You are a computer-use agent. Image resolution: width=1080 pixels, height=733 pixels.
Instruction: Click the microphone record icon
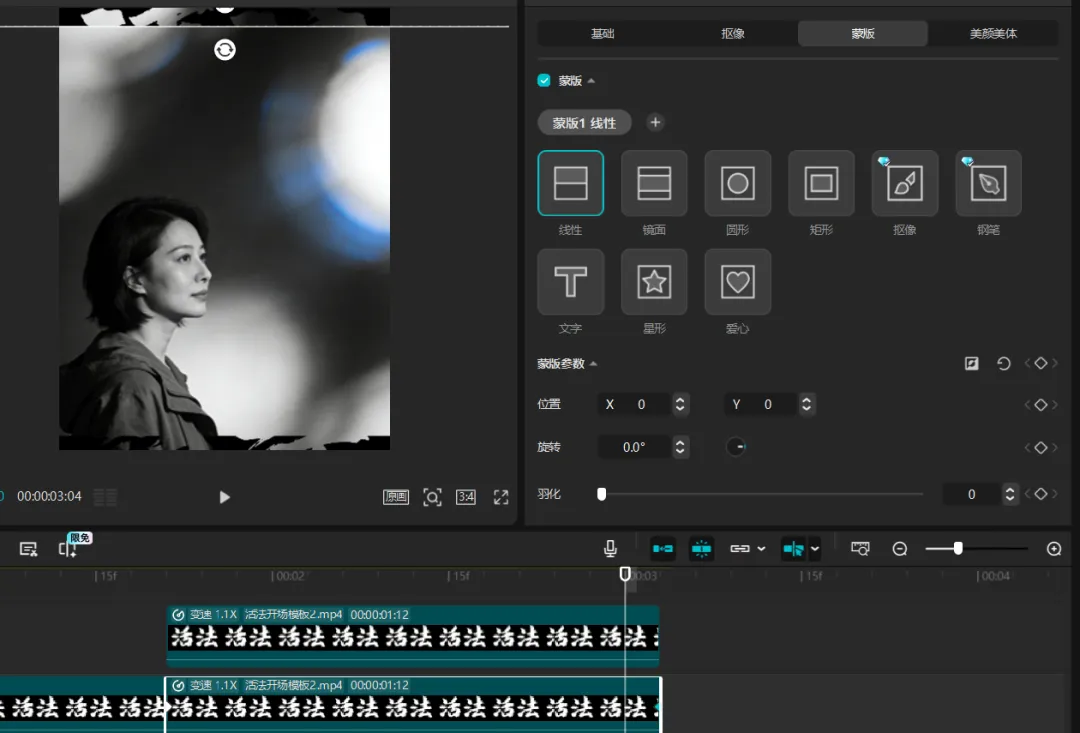[610, 548]
